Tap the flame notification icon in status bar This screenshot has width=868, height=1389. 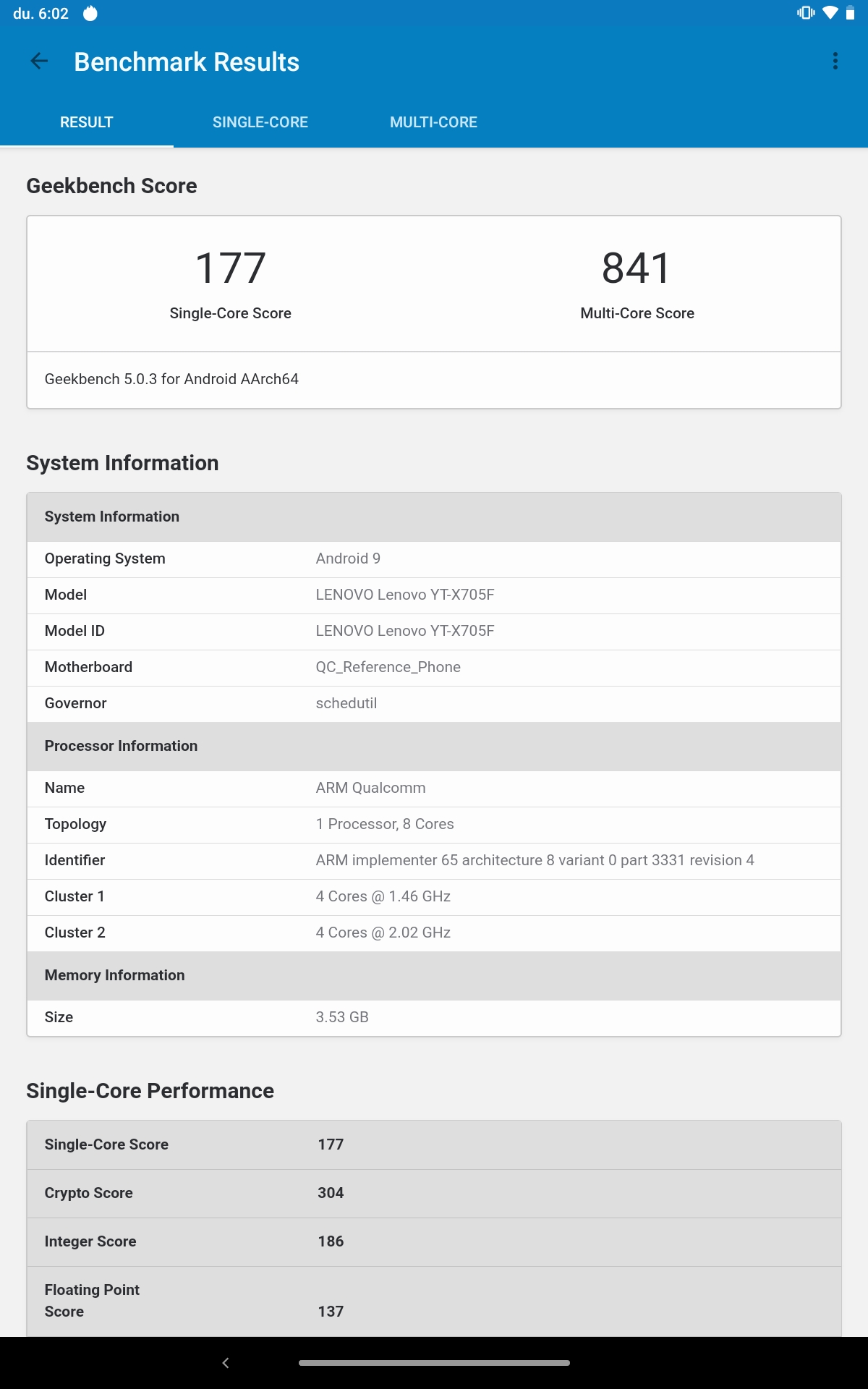pyautogui.click(x=90, y=13)
